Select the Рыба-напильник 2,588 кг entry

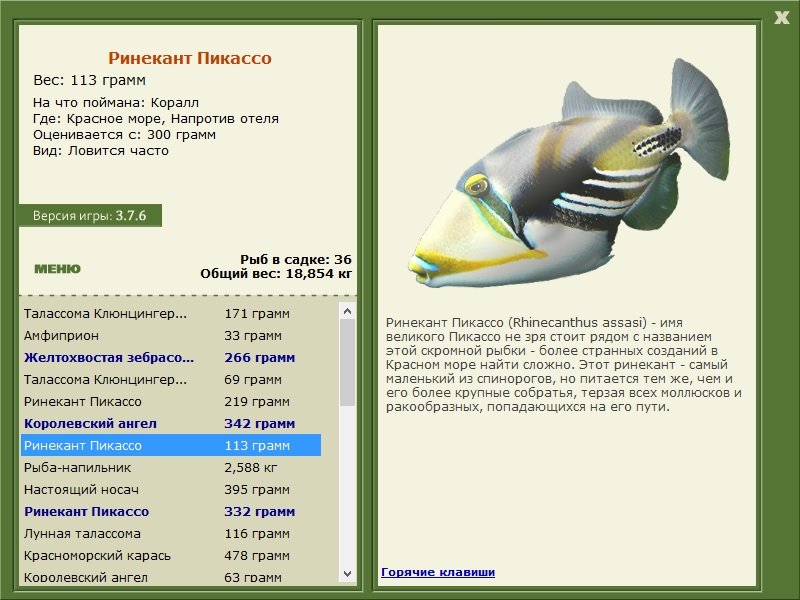point(171,467)
